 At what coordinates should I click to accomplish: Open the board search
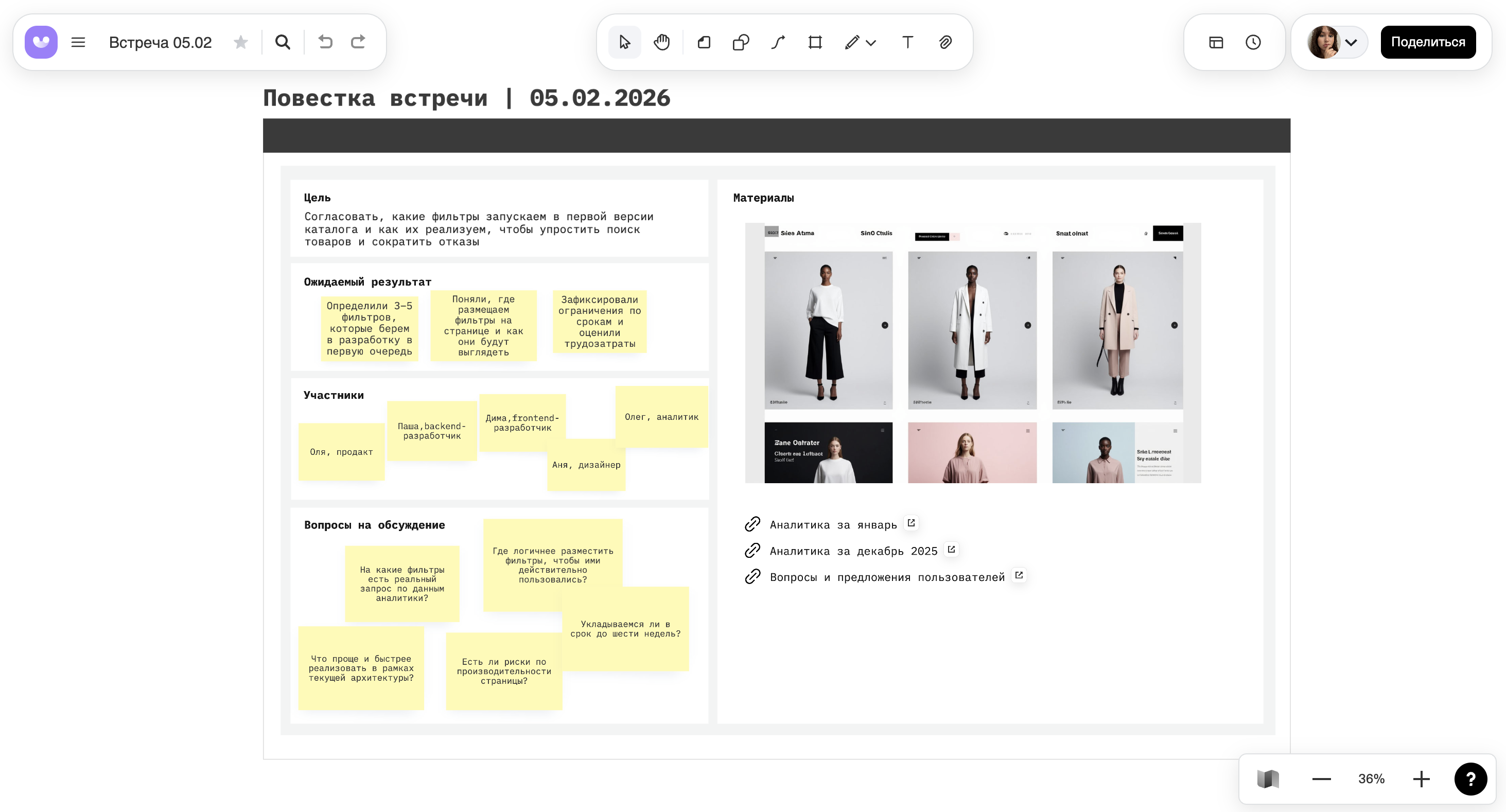point(283,42)
